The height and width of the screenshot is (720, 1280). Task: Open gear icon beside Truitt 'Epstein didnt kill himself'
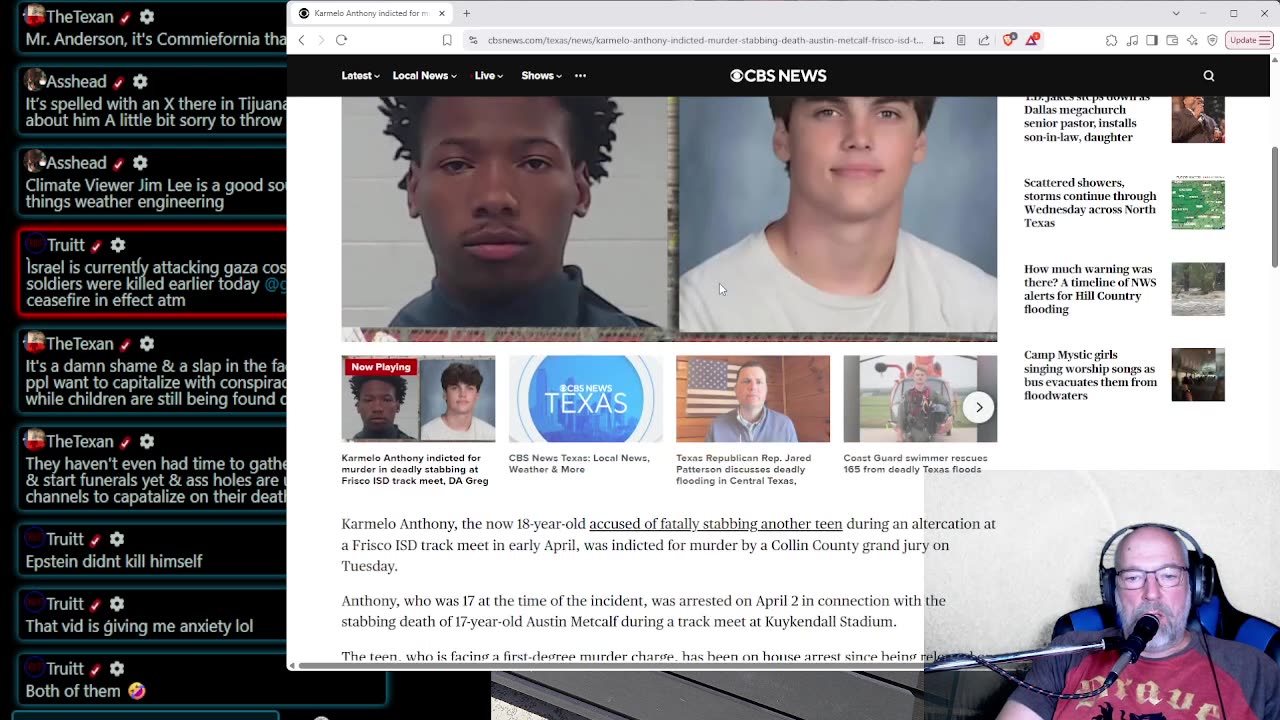(x=117, y=539)
